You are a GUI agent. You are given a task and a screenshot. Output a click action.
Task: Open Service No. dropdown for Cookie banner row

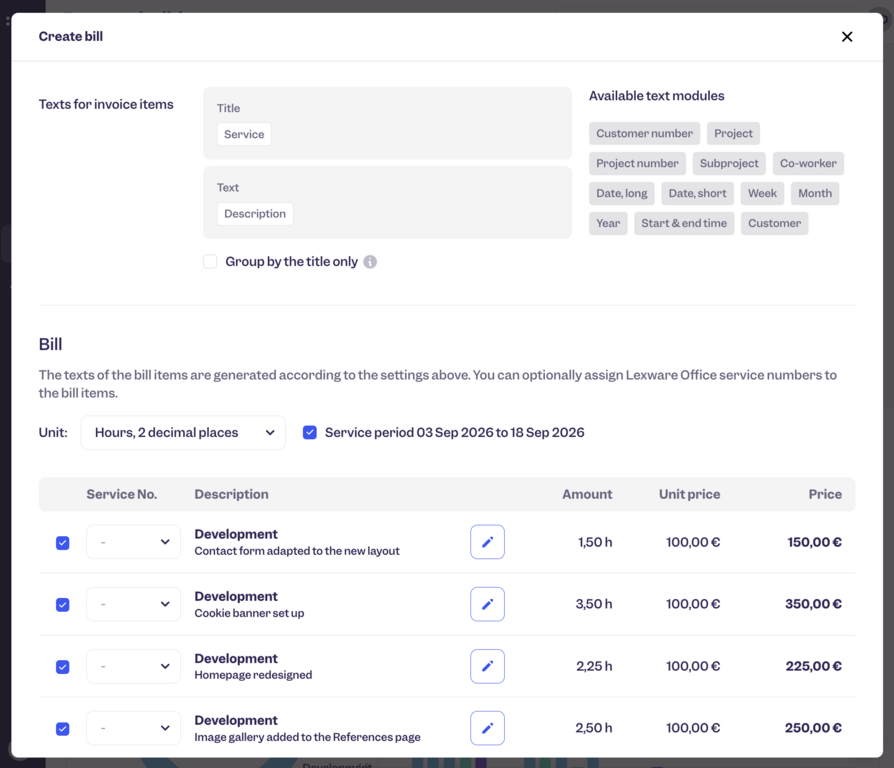tap(133, 604)
